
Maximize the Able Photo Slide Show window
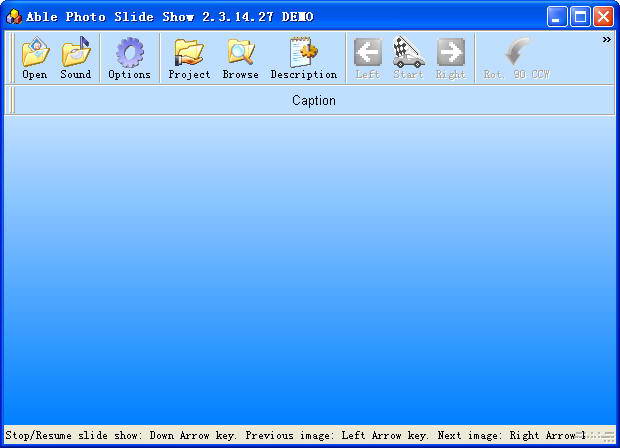pyautogui.click(x=580, y=17)
